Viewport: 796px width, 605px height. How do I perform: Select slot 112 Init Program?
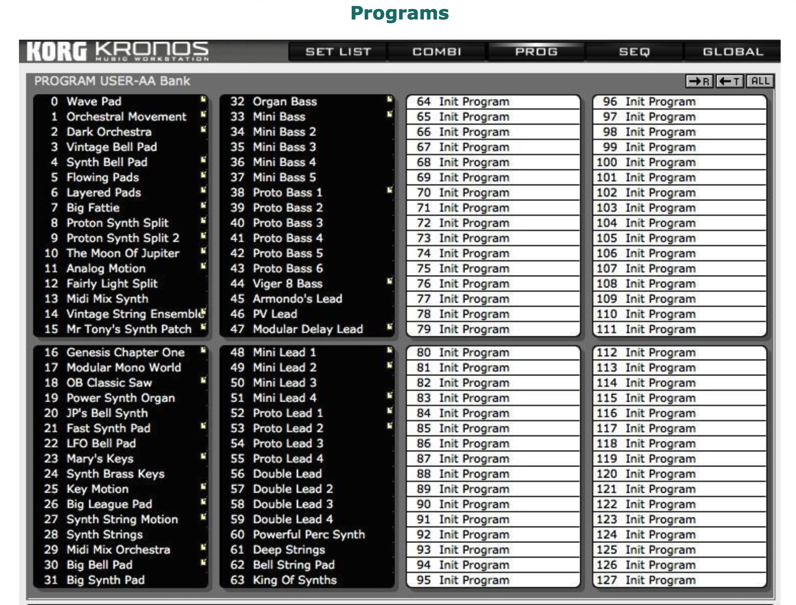click(x=680, y=353)
